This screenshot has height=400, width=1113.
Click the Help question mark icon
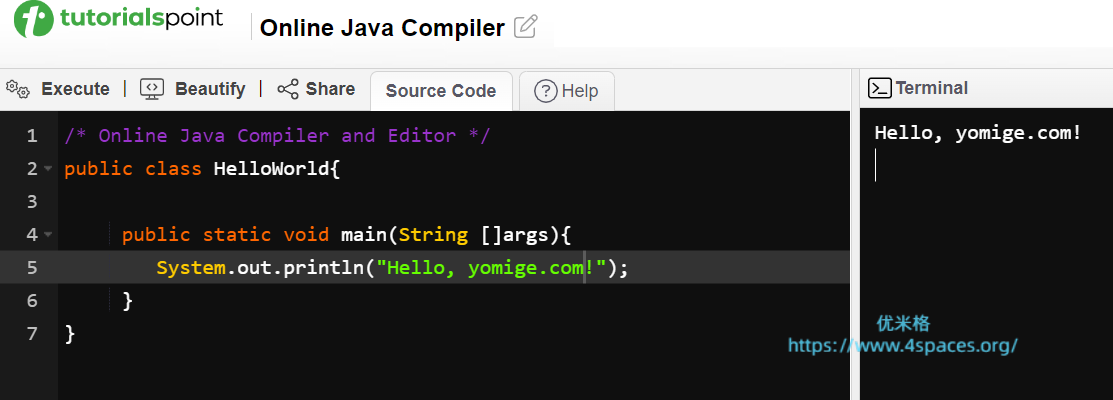(546, 91)
